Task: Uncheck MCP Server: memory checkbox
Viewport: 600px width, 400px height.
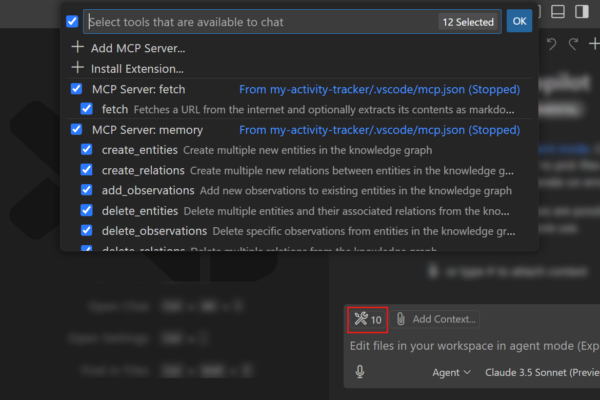Action: click(x=77, y=130)
